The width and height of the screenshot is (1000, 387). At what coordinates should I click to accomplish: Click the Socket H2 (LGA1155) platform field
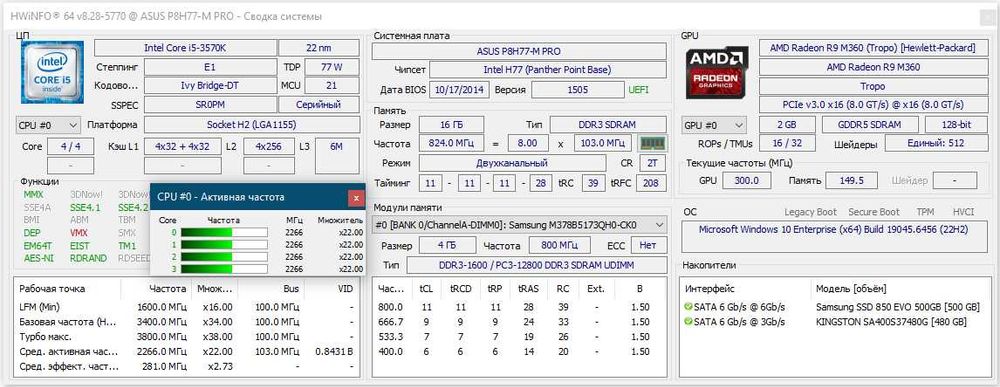[251, 125]
